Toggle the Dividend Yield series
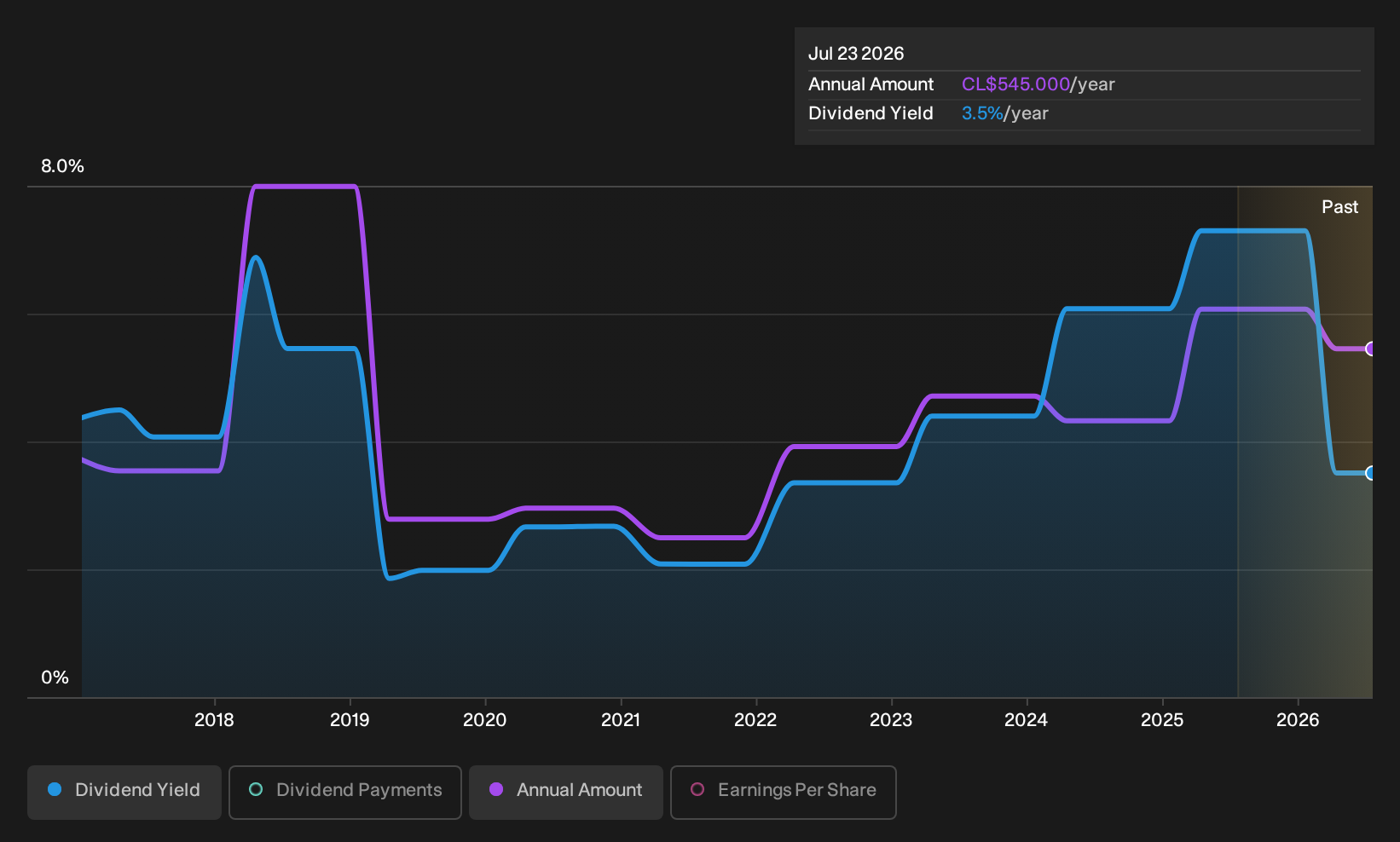This screenshot has height=842, width=1400. tap(124, 792)
